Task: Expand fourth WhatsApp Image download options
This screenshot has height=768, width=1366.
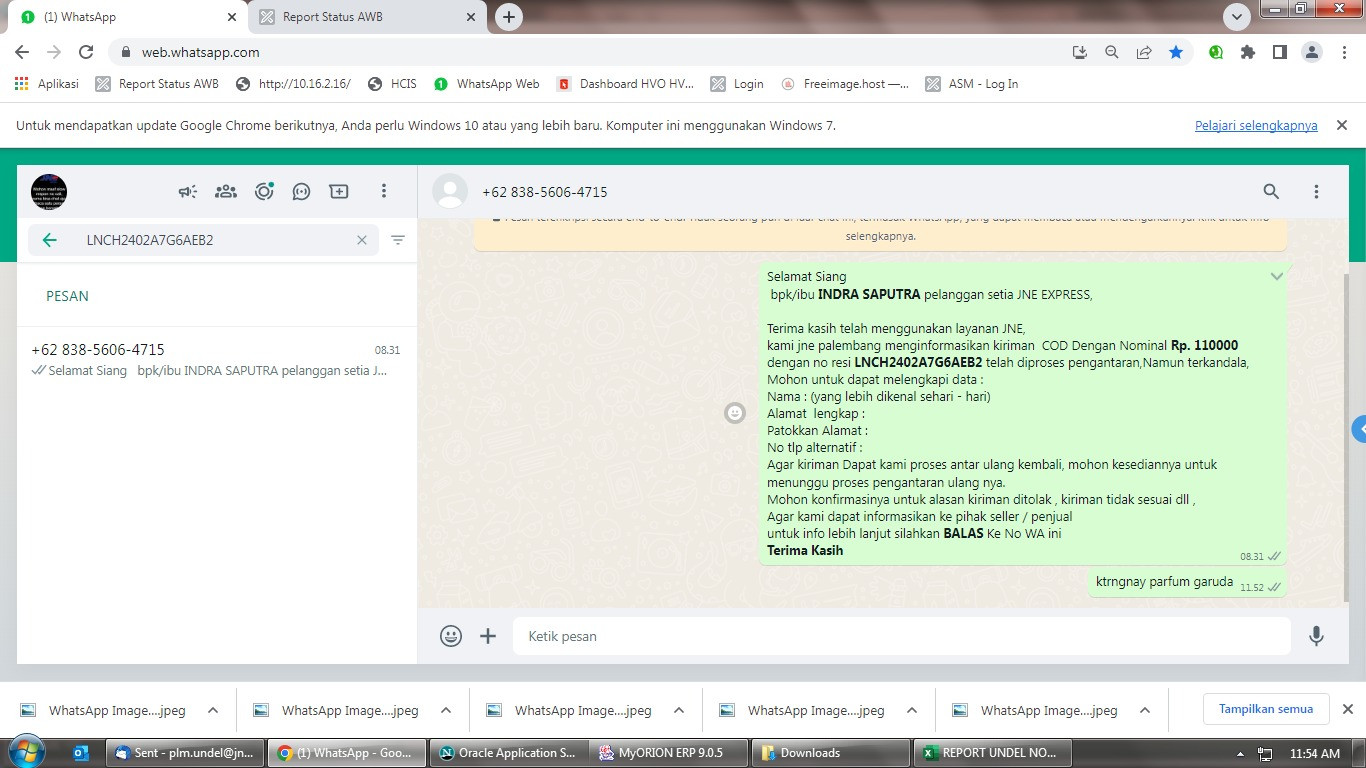Action: pyautogui.click(x=912, y=710)
